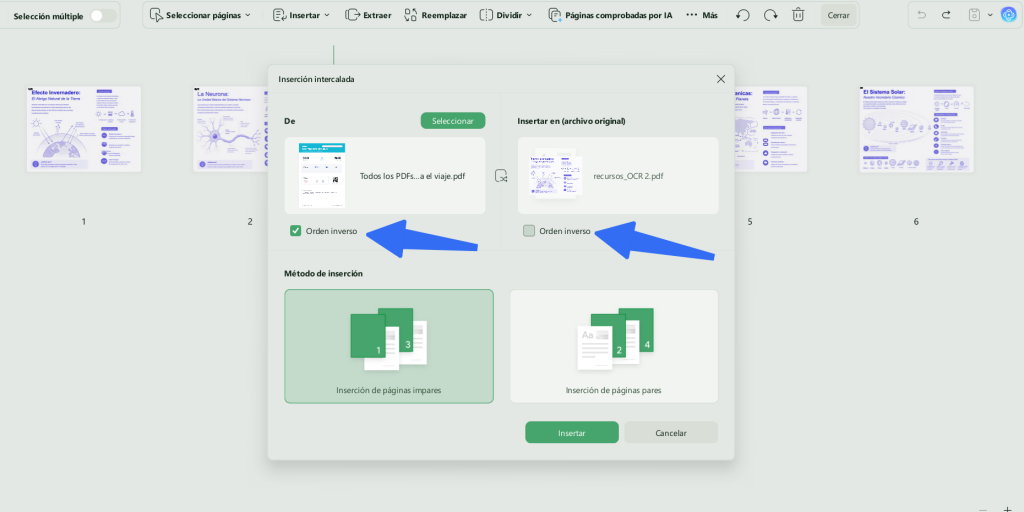Click the trash delete pages icon
Viewport: 1024px width, 512px height.
point(798,15)
